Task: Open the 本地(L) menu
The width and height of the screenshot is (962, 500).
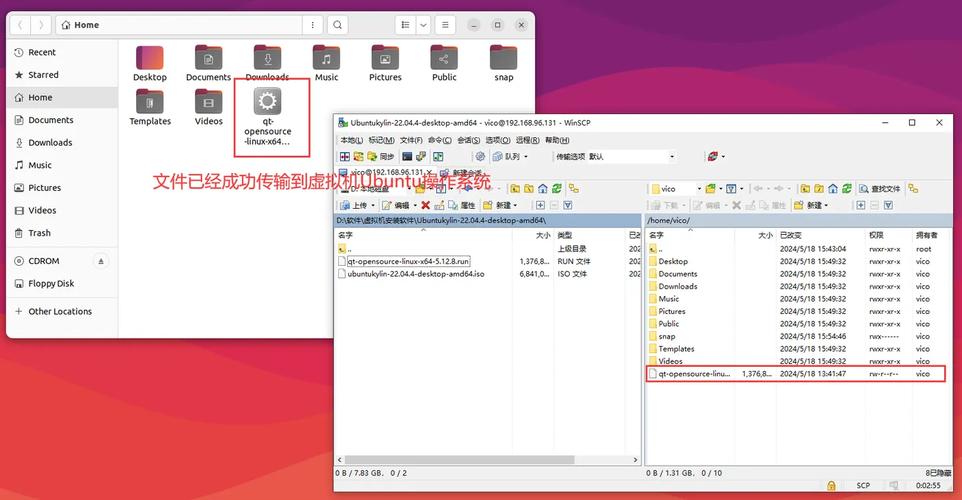Action: 352,140
